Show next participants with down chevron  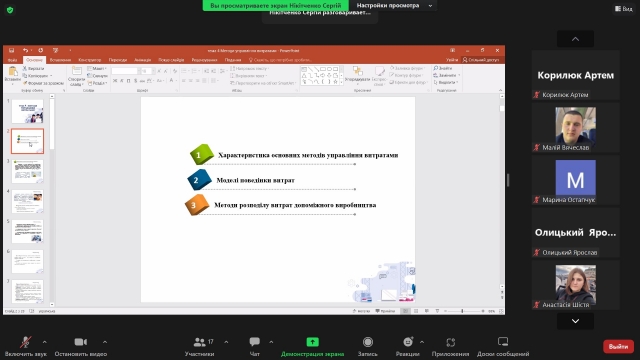575,321
